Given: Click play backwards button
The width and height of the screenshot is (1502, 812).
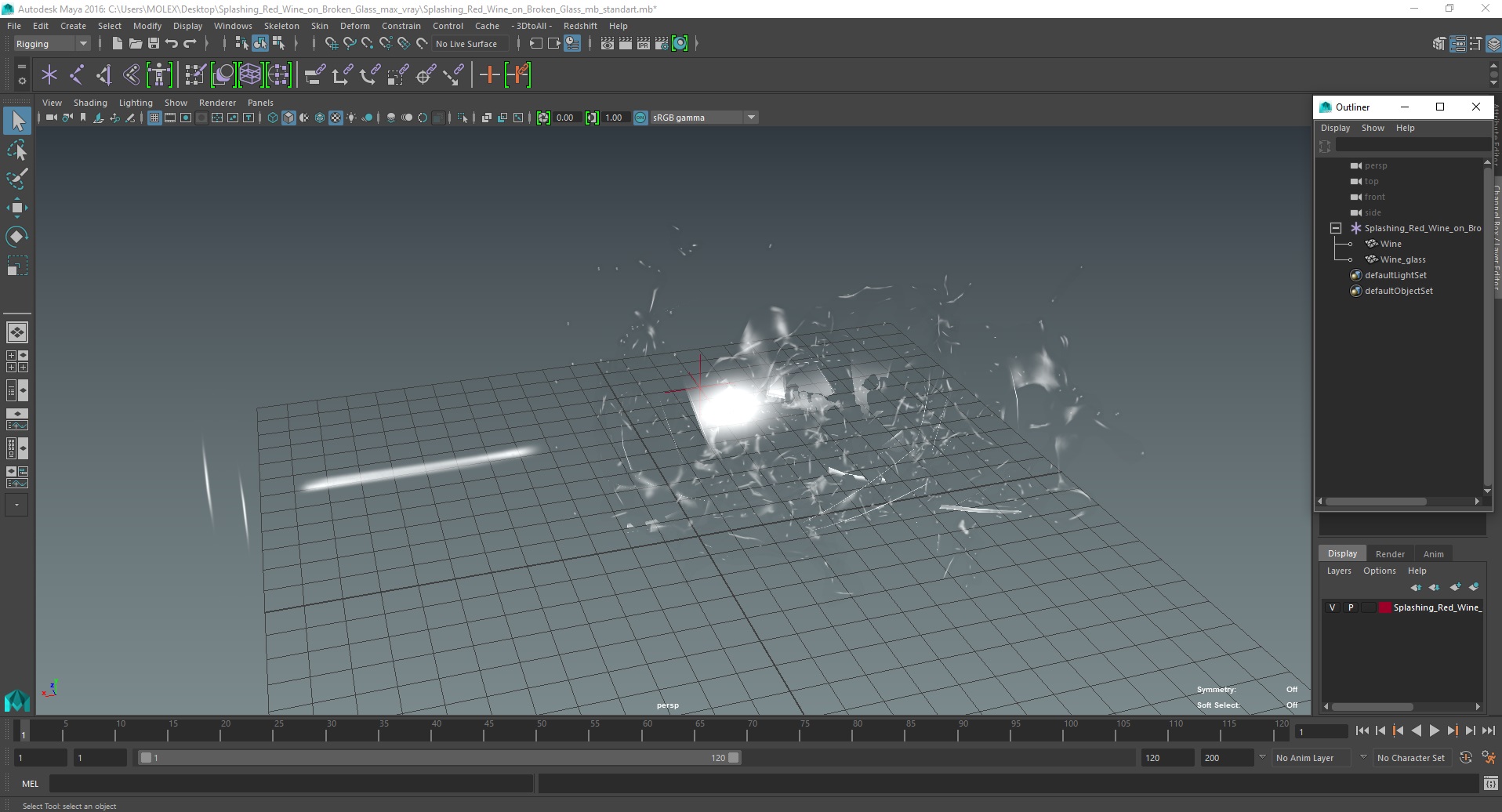Looking at the screenshot, I should 1416,730.
